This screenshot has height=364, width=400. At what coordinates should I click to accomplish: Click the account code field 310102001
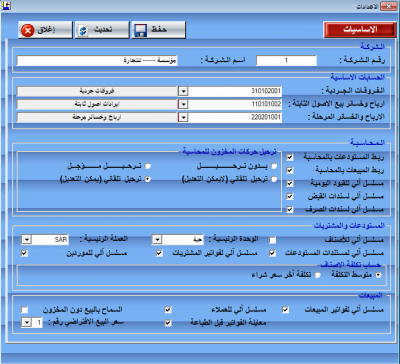tap(235, 91)
